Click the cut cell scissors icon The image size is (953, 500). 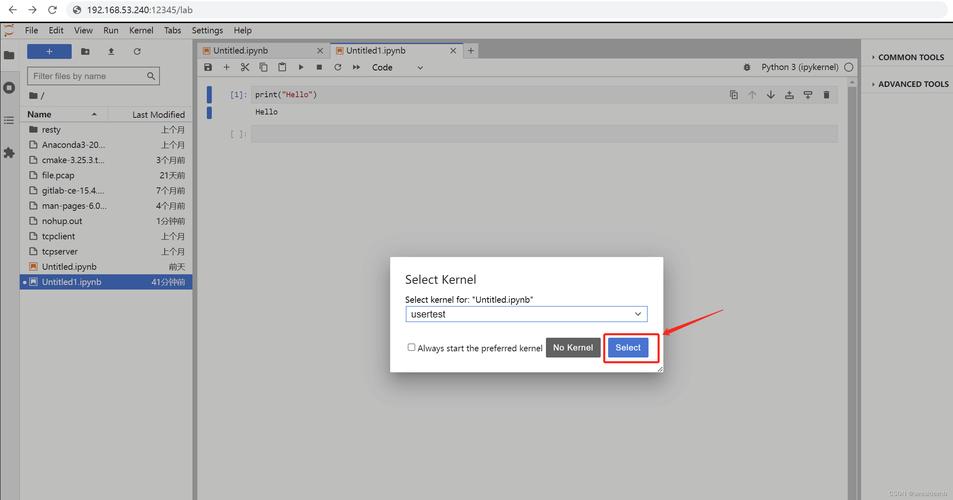[245, 67]
